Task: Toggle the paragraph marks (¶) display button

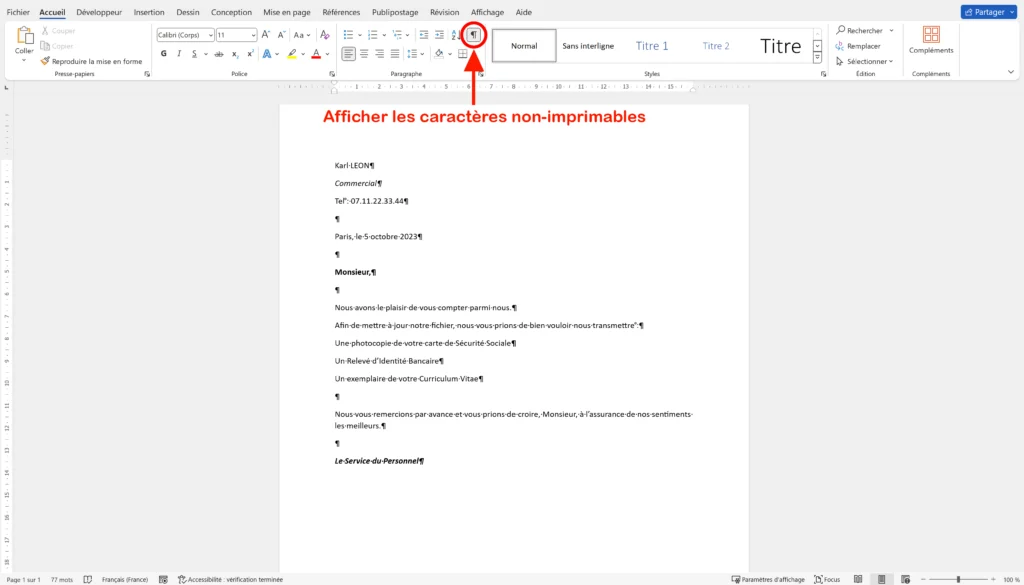Action: (473, 34)
